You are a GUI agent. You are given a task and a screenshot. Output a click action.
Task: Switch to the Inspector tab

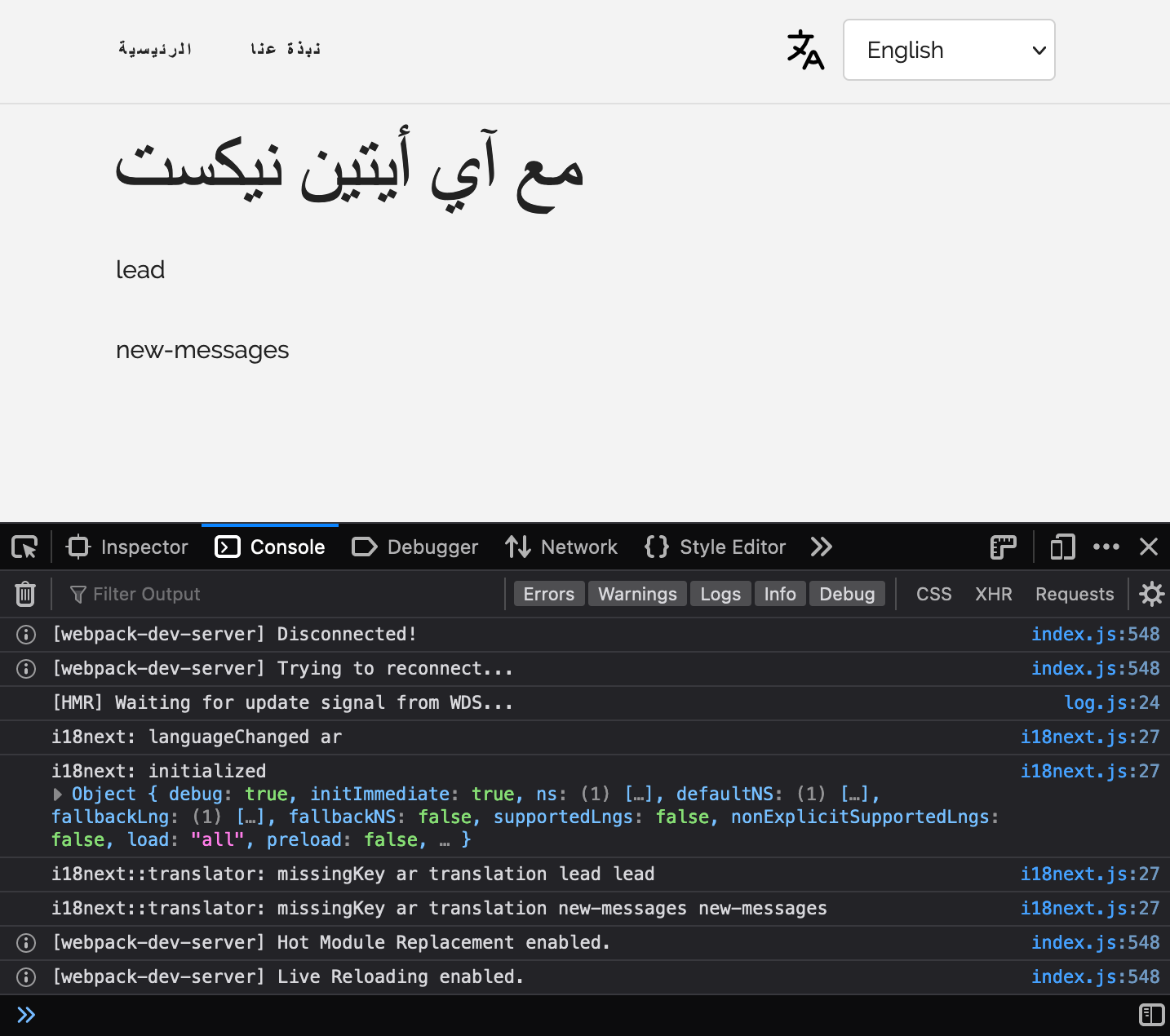pyautogui.click(x=126, y=547)
